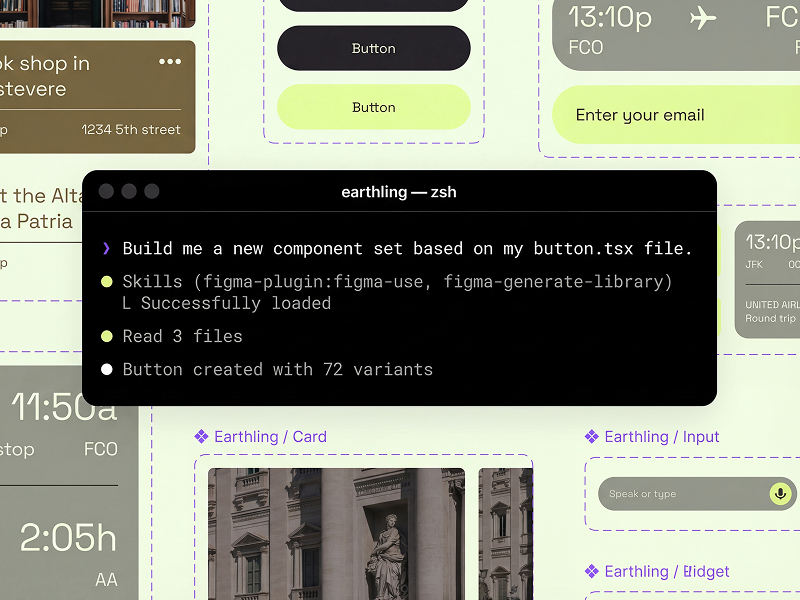Click the component icon beside Earthling / Card
800x600 pixels.
point(201,437)
